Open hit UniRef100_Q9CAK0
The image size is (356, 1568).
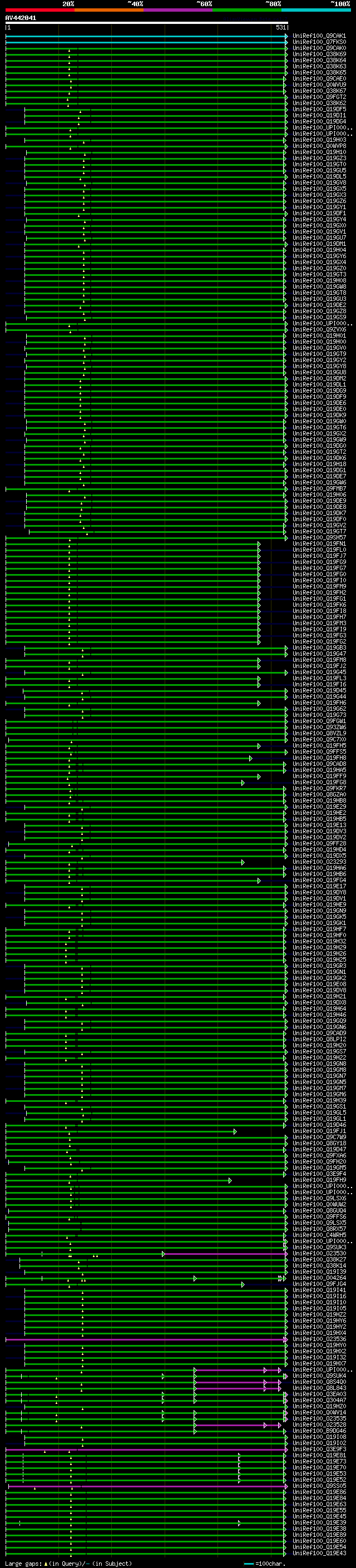tap(319, 49)
